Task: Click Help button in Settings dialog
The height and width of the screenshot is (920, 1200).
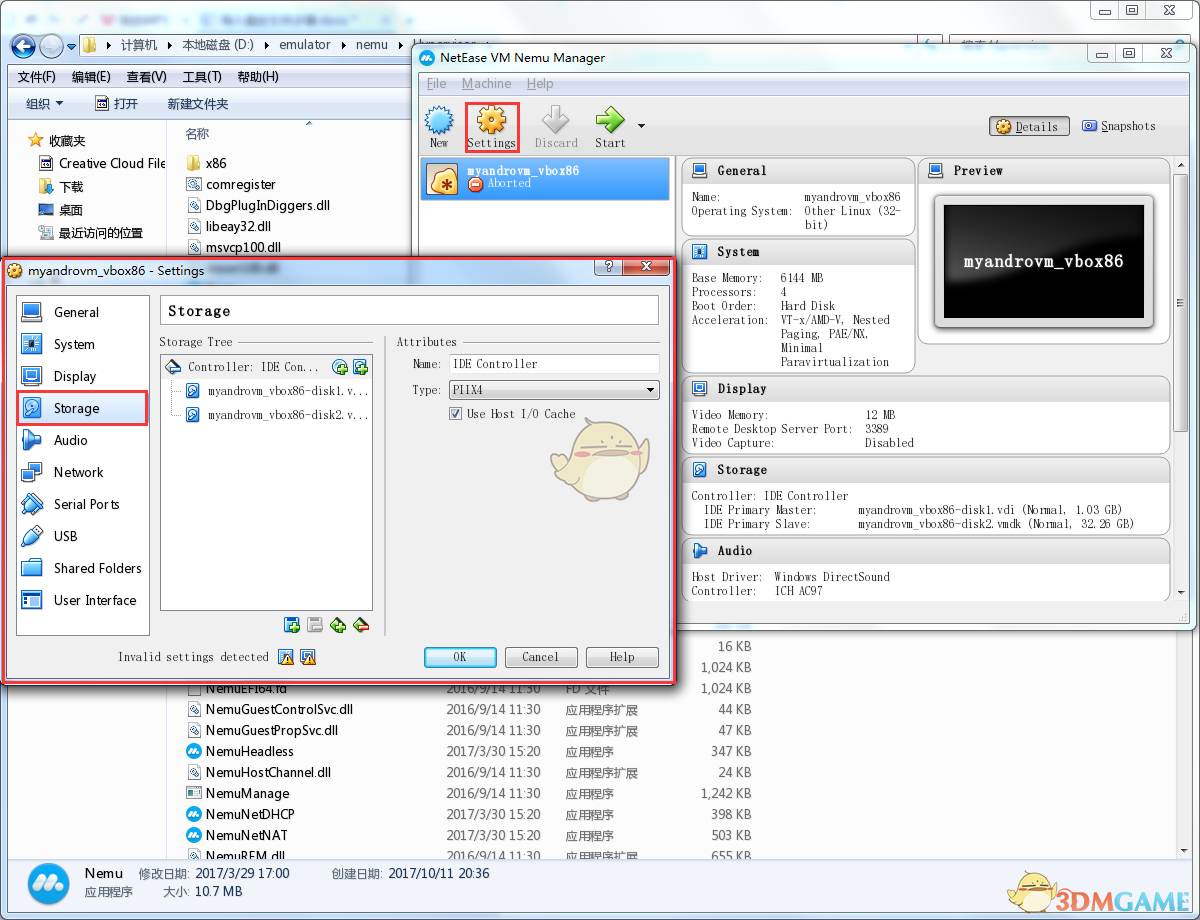Action: [622, 657]
